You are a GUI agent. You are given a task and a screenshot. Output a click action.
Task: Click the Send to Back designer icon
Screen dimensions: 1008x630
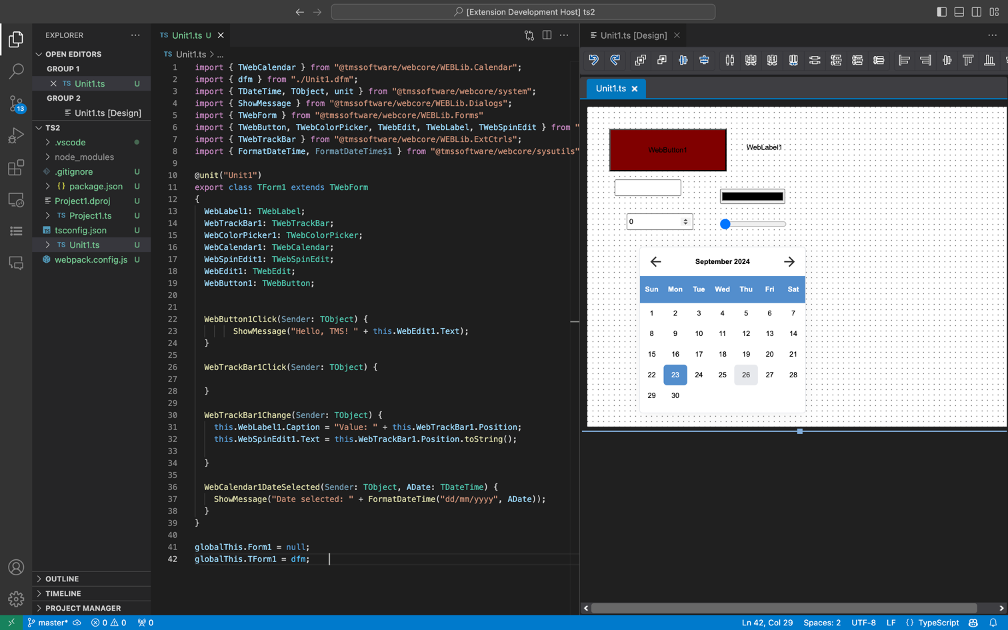pyautogui.click(x=662, y=60)
